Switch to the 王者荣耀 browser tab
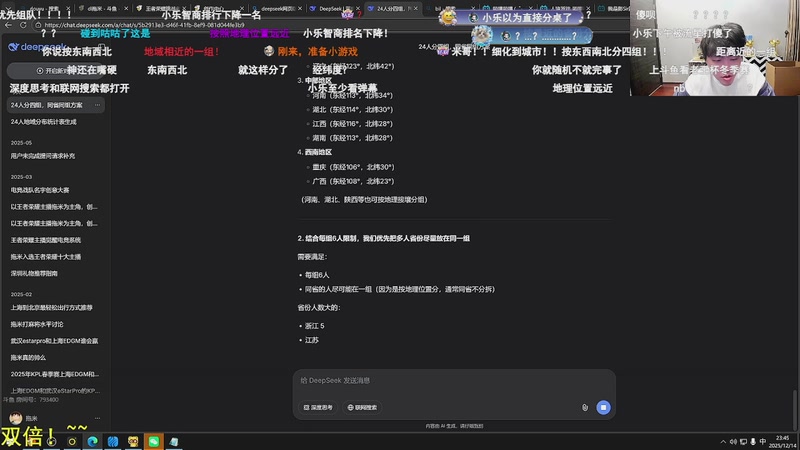The width and height of the screenshot is (800, 450). [160, 9]
